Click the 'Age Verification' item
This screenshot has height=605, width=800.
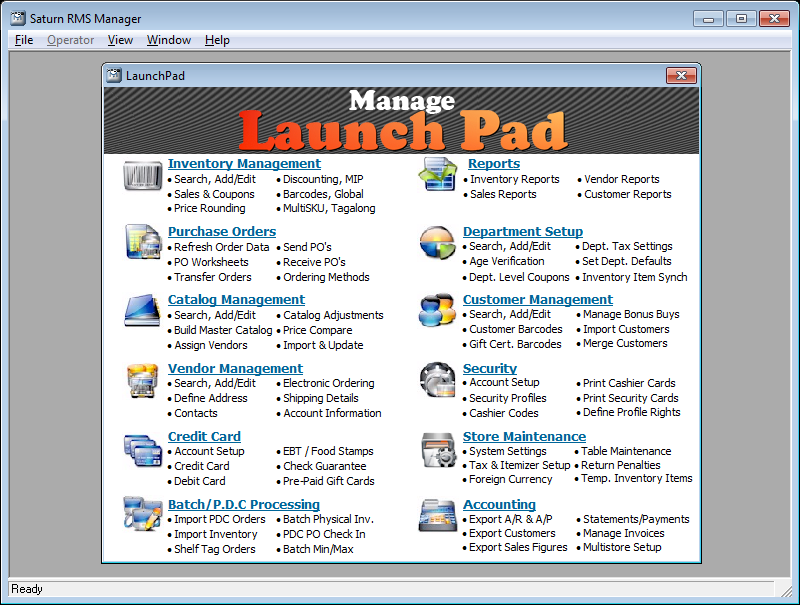[507, 262]
